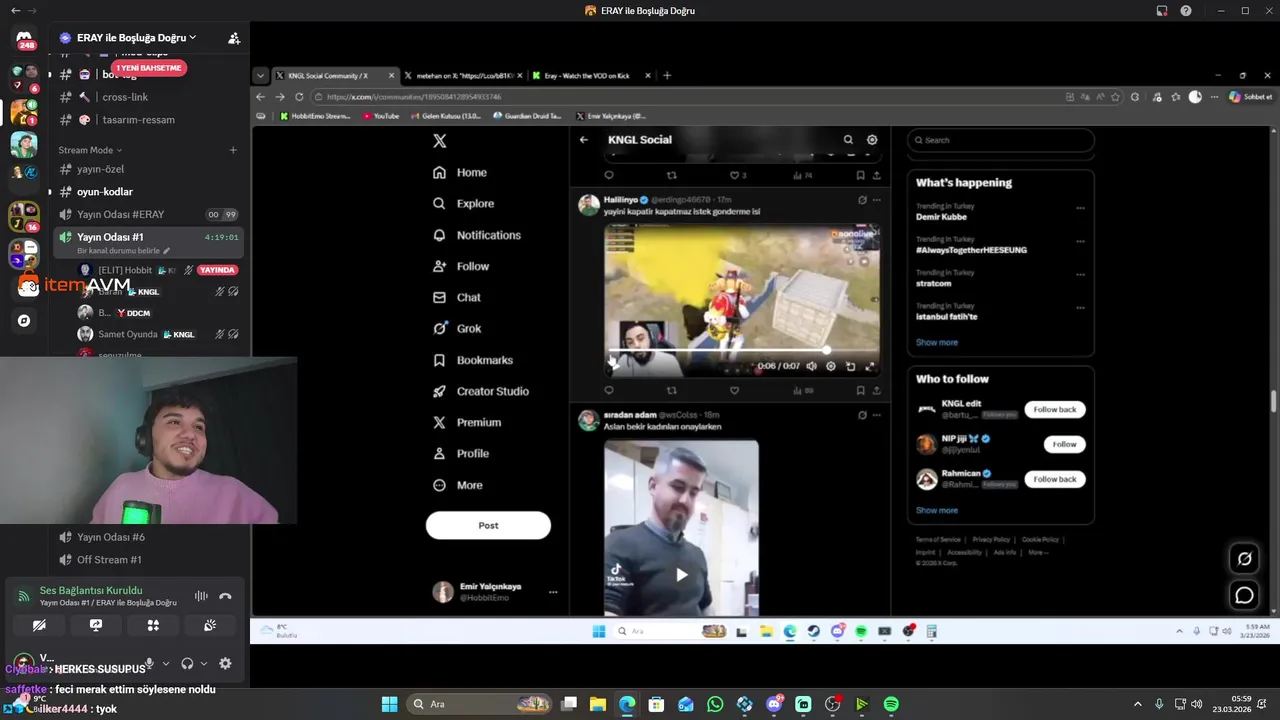Disconnect from the Discord voice call
Image resolution: width=1280 pixels, height=720 pixels.
pos(225,596)
